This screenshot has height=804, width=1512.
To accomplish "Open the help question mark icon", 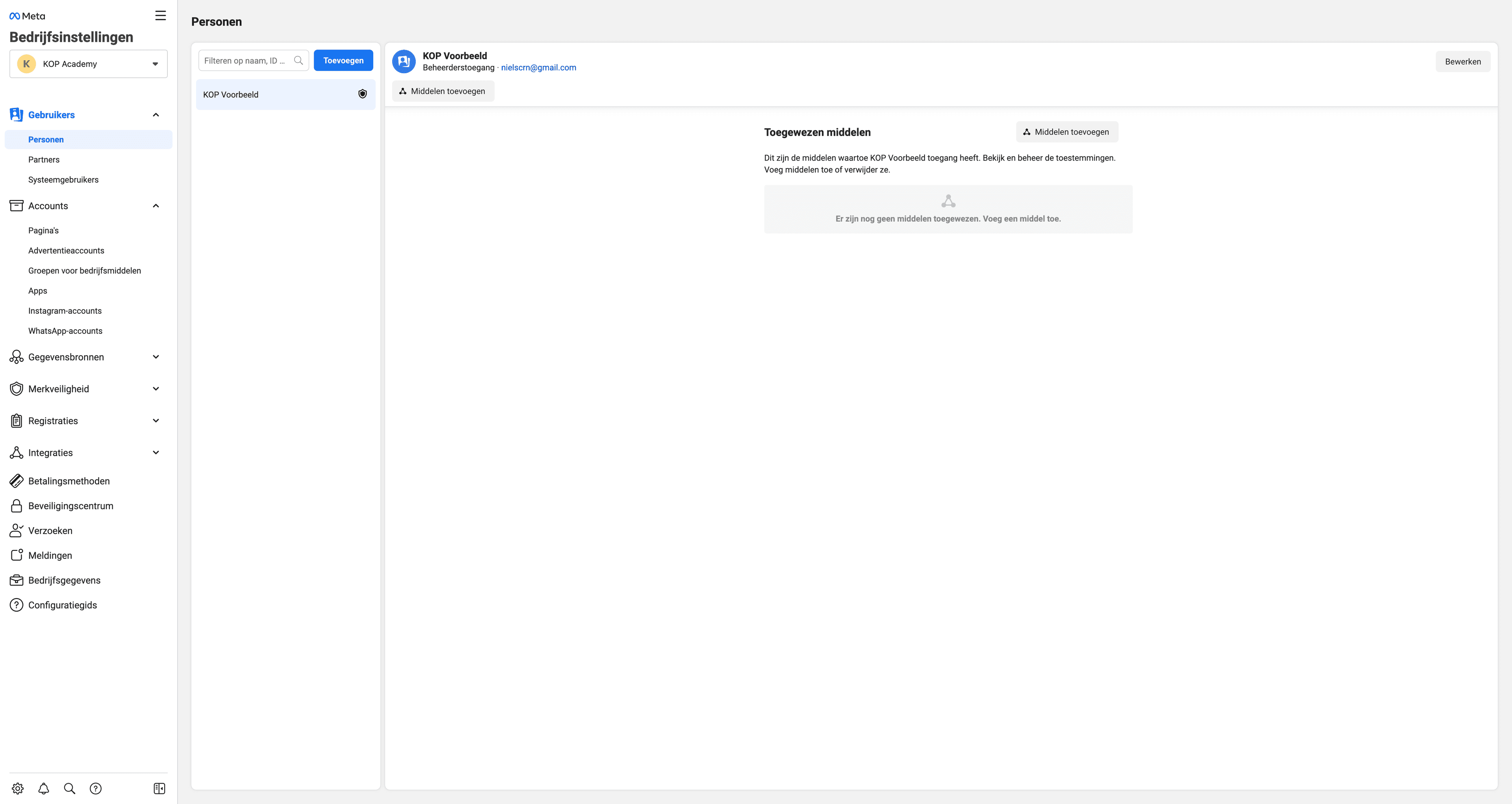I will (x=96, y=788).
